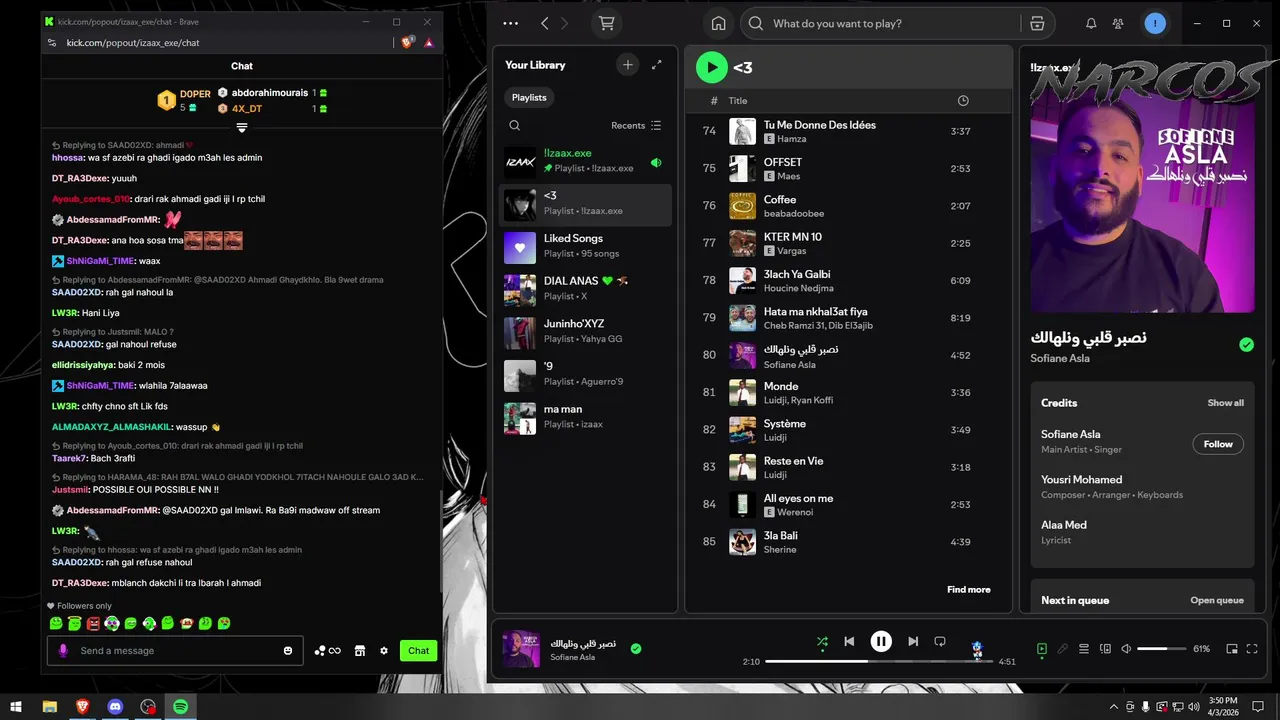
Task: Open Spotify notifications bell
Action: coord(1091,23)
